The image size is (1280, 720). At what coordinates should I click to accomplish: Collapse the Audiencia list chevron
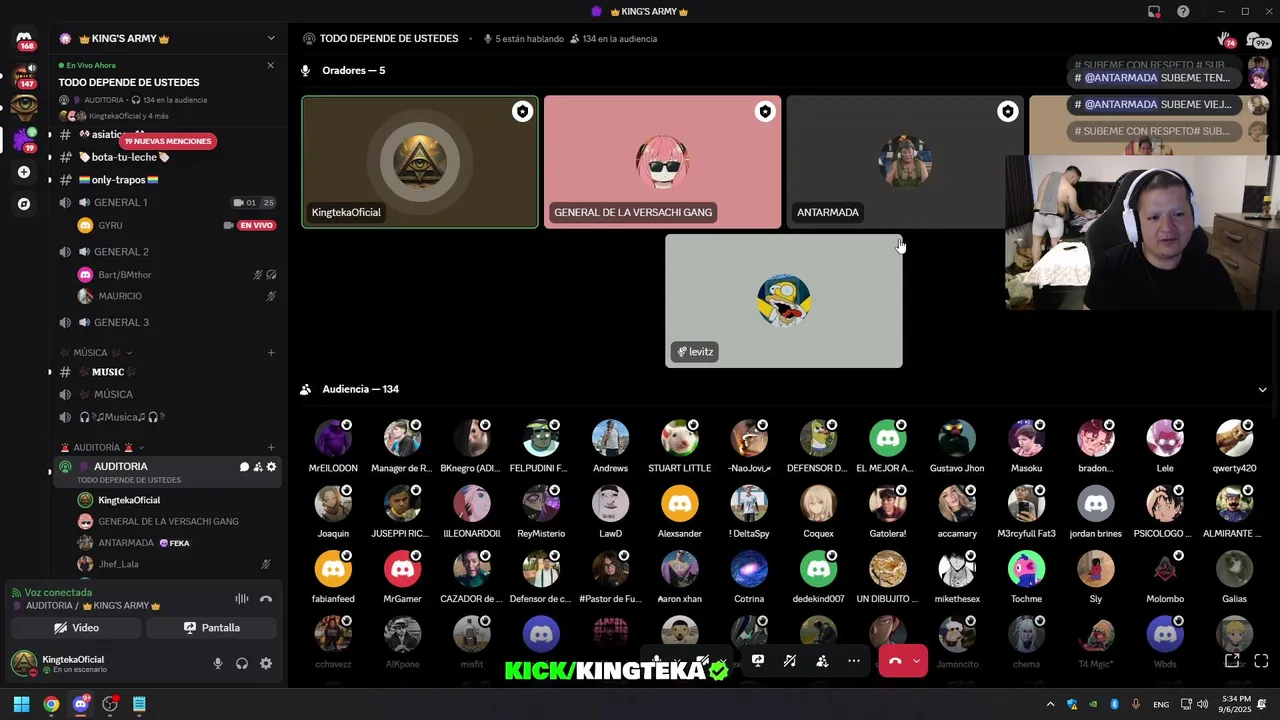point(1262,390)
